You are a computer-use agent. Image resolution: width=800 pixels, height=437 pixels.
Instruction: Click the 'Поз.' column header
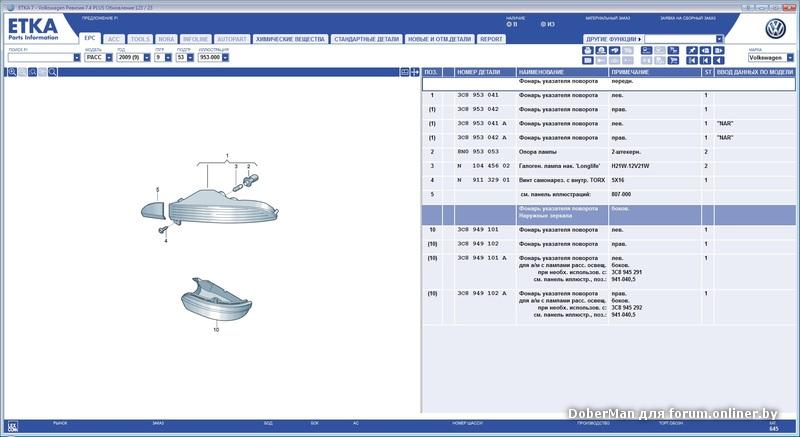432,72
